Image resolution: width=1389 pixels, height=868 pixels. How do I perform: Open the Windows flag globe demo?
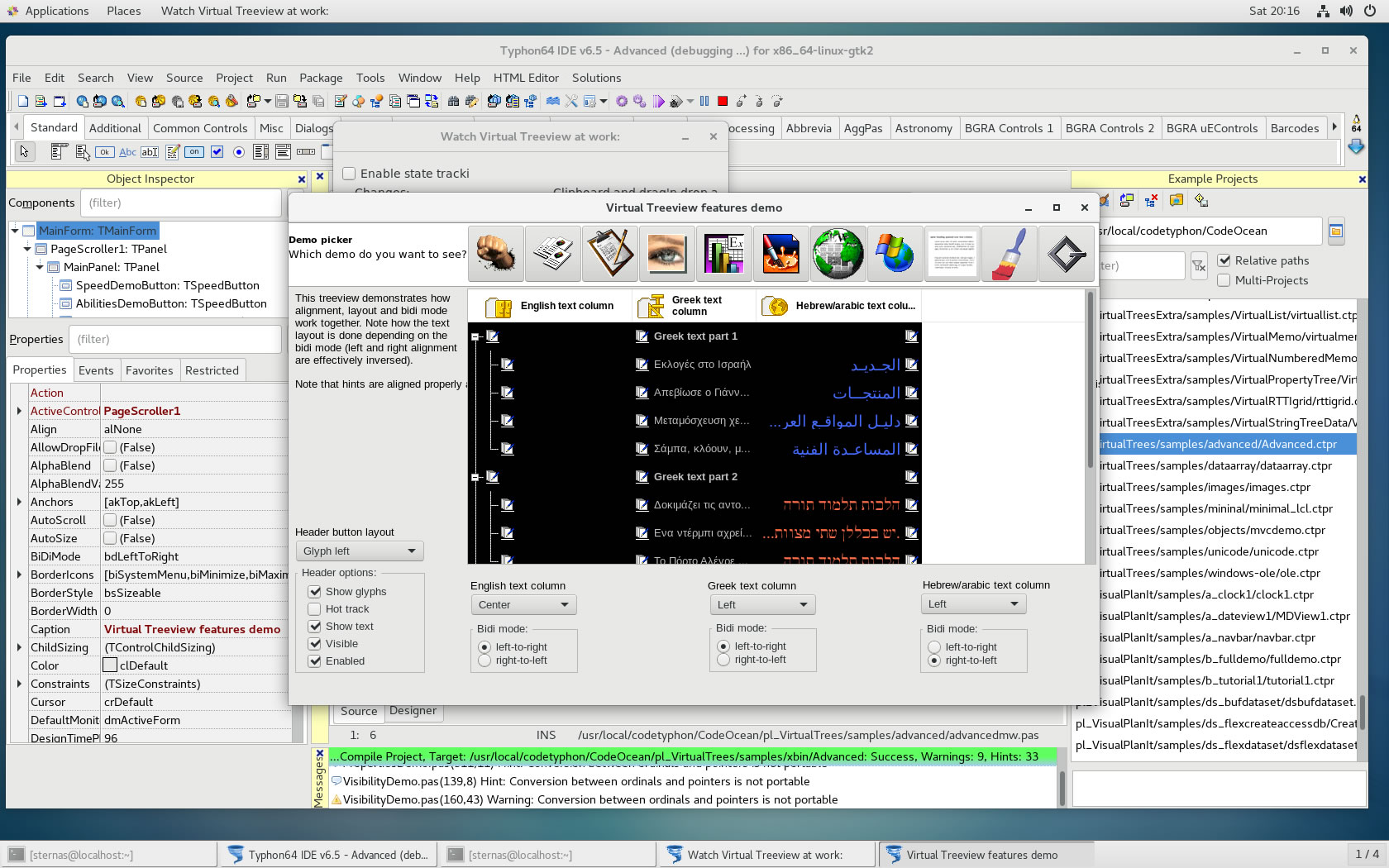pyautogui.click(x=895, y=254)
